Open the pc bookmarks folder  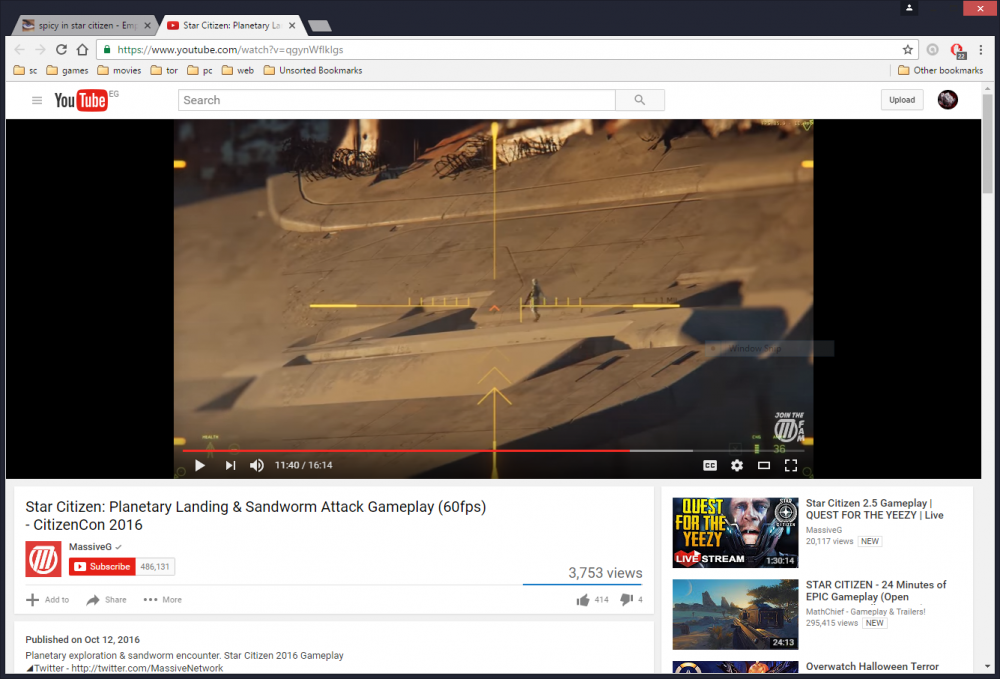[200, 70]
